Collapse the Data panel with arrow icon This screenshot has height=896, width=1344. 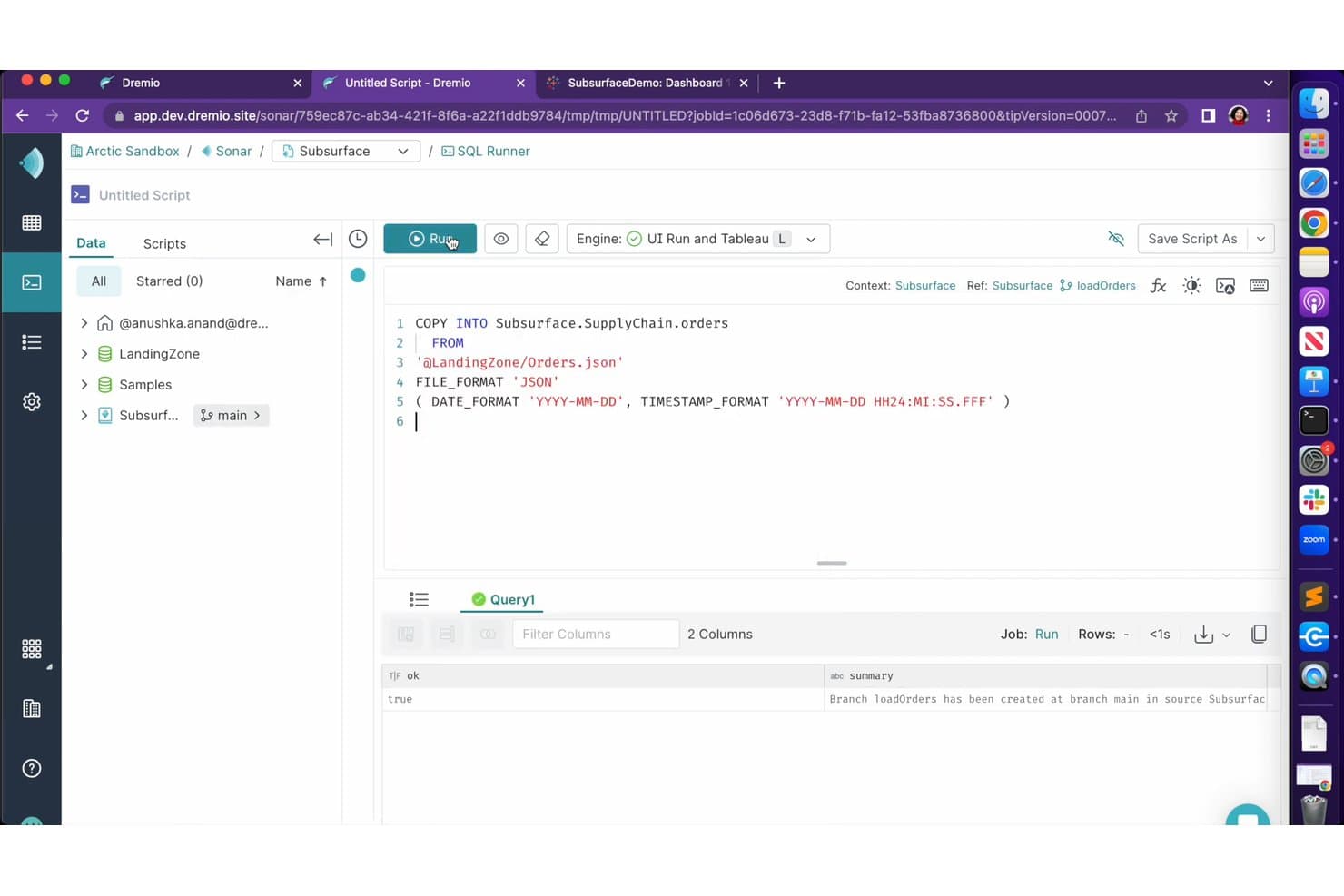point(322,240)
